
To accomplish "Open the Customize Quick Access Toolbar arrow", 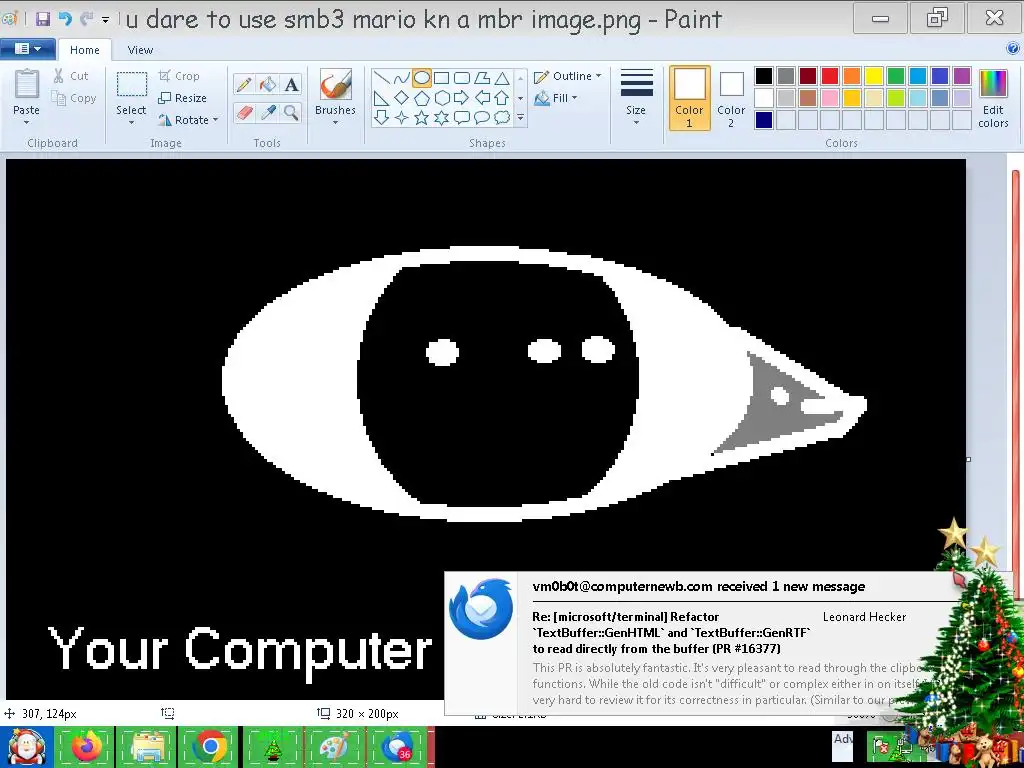I will coord(105,20).
